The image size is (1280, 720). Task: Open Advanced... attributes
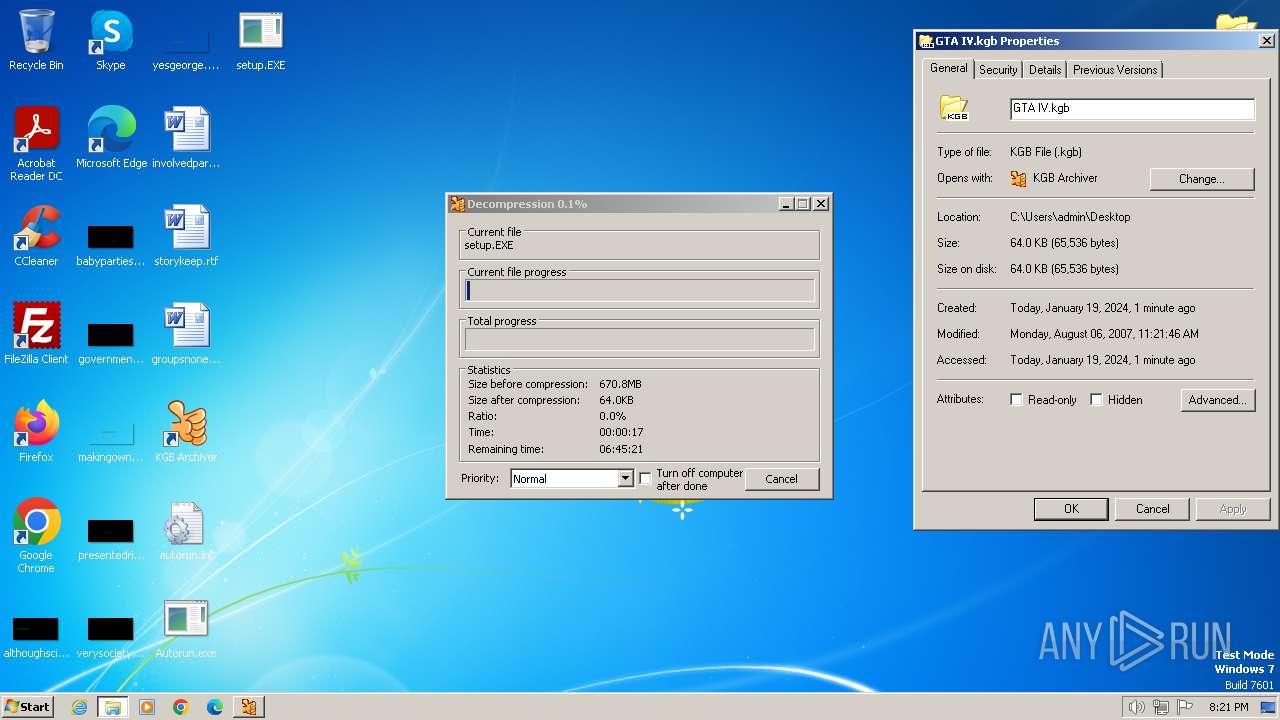pyautogui.click(x=1216, y=400)
